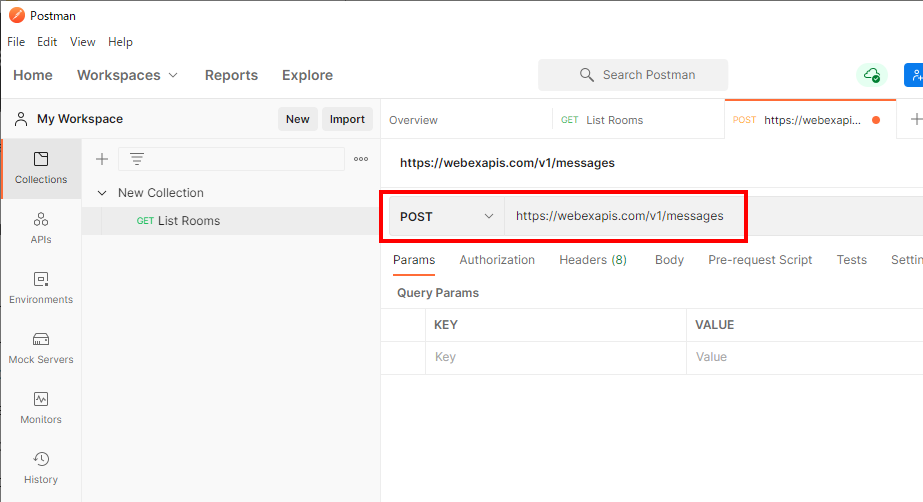Click the request URL input field
Screen dimensions: 923x502
pyautogui.click(x=713, y=216)
